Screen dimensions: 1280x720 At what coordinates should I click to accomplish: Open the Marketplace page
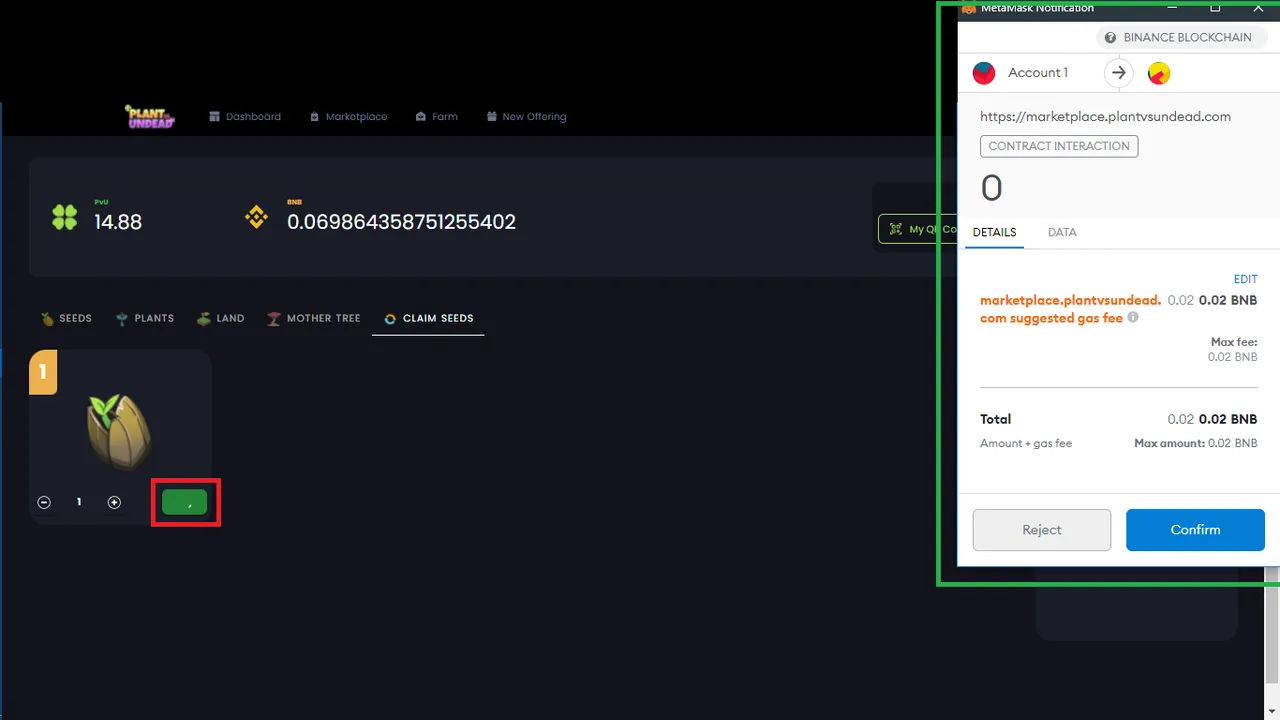pos(349,117)
